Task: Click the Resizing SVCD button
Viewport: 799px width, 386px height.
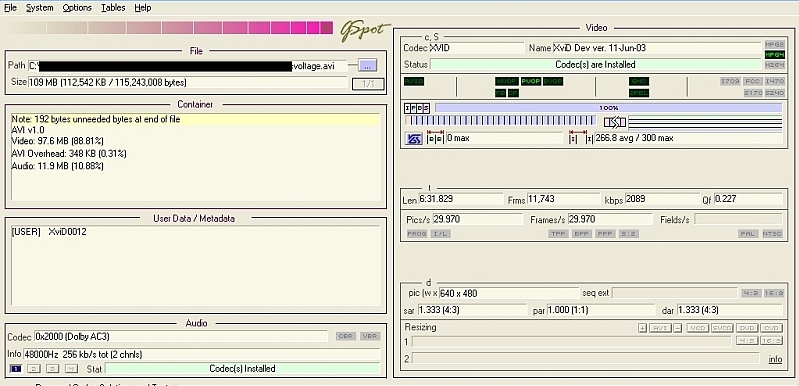Action: 723,328
